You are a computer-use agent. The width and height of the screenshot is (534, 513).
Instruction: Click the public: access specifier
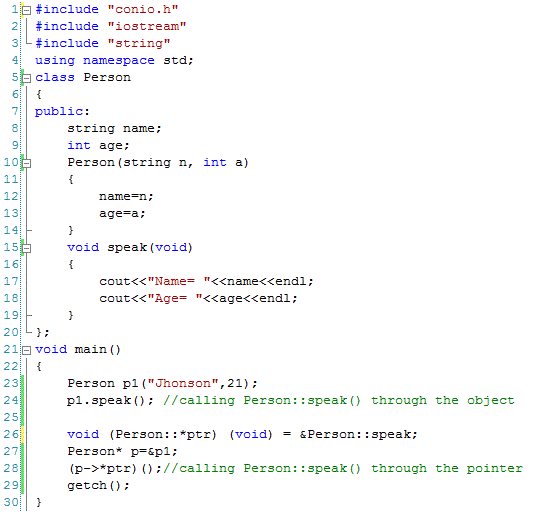tap(62, 112)
